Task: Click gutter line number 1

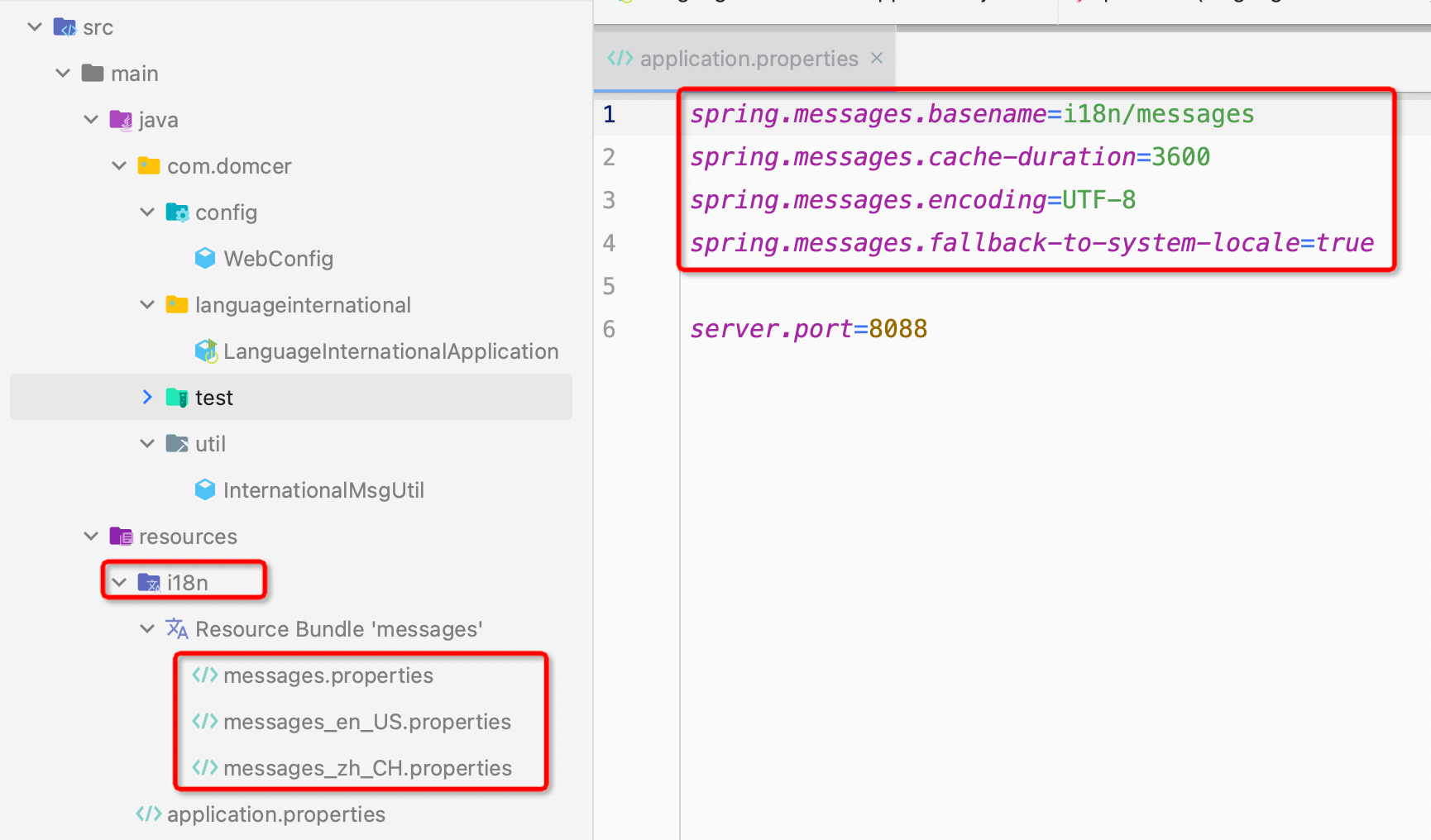Action: click(x=610, y=114)
